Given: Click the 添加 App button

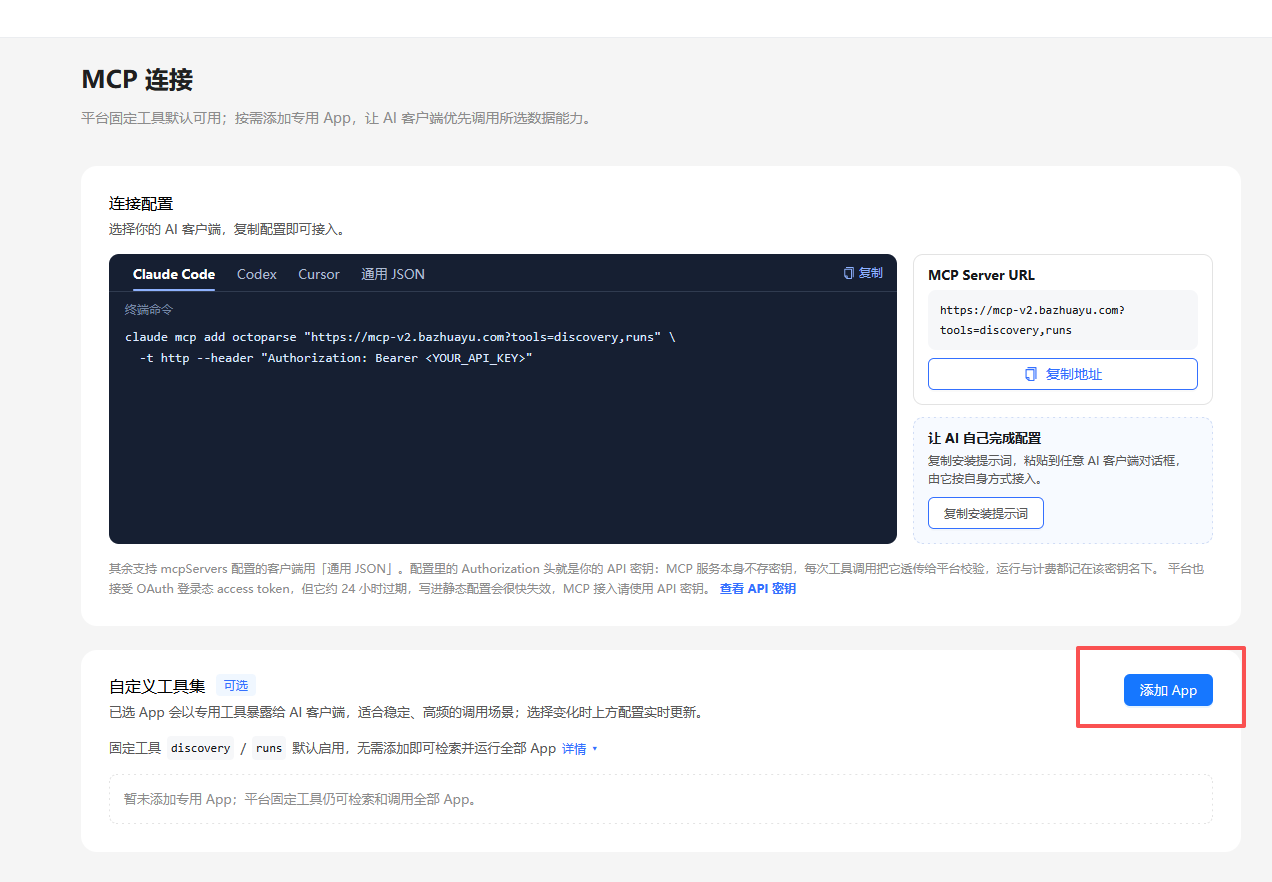Looking at the screenshot, I should pyautogui.click(x=1168, y=690).
